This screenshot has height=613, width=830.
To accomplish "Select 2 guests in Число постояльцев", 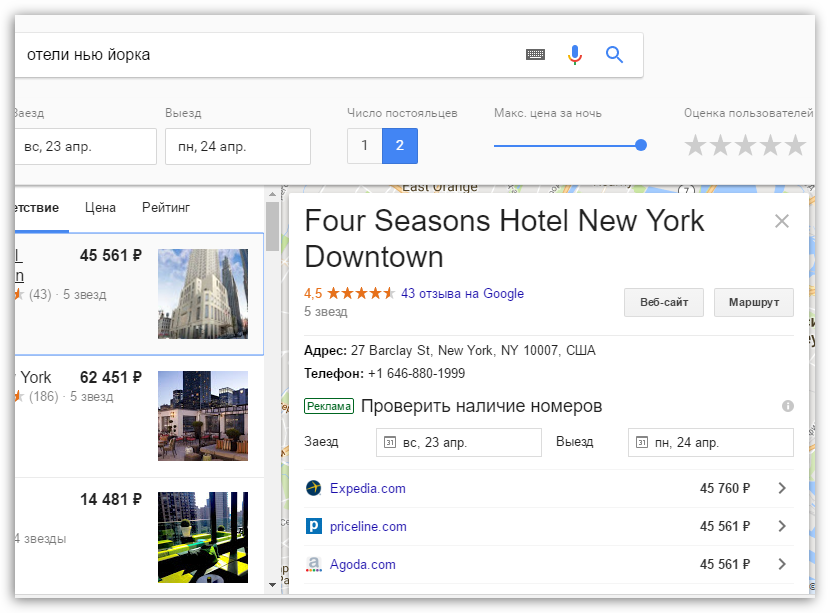I will (x=400, y=146).
